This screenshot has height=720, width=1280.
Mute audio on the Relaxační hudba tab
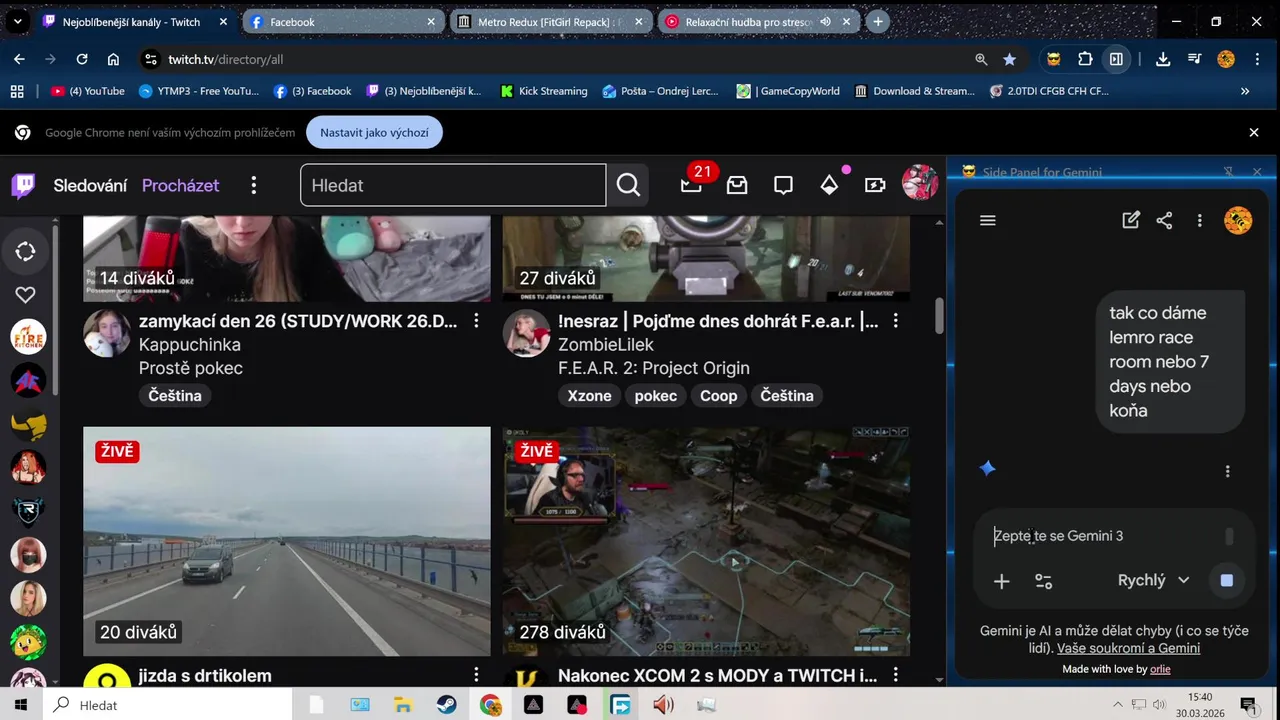[x=826, y=21]
